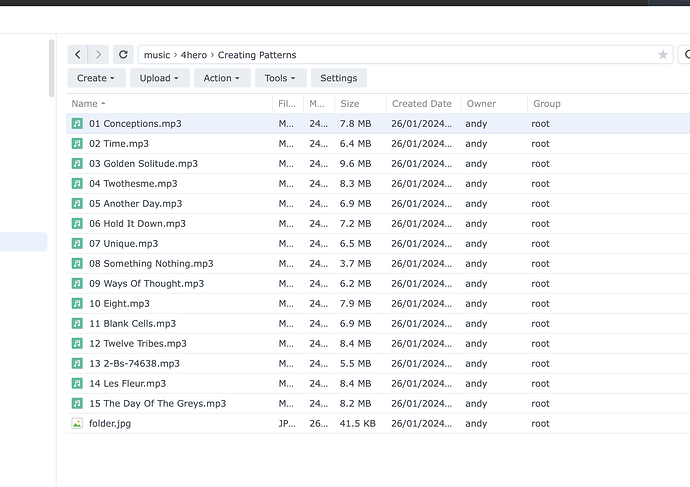Go forward with the right arrow button
The image size is (690, 487).
point(99,55)
